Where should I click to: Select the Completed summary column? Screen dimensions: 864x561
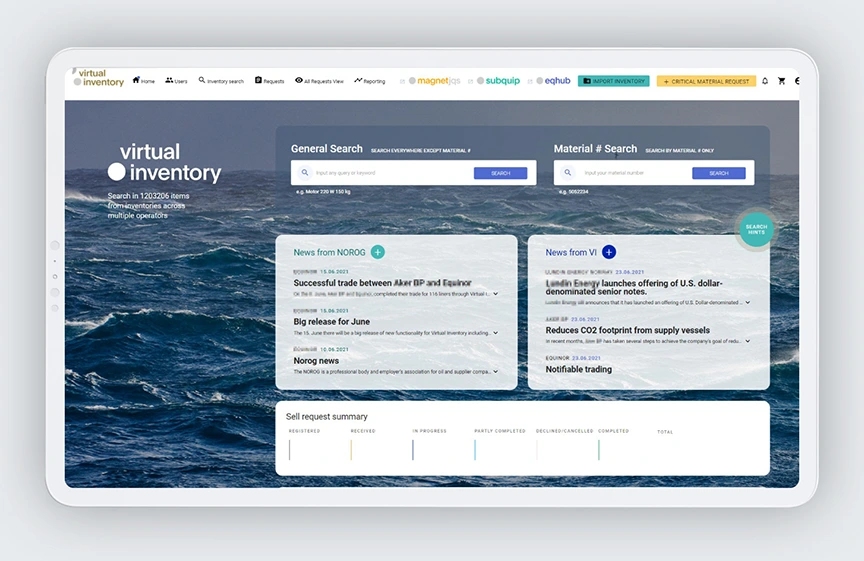tap(613, 445)
